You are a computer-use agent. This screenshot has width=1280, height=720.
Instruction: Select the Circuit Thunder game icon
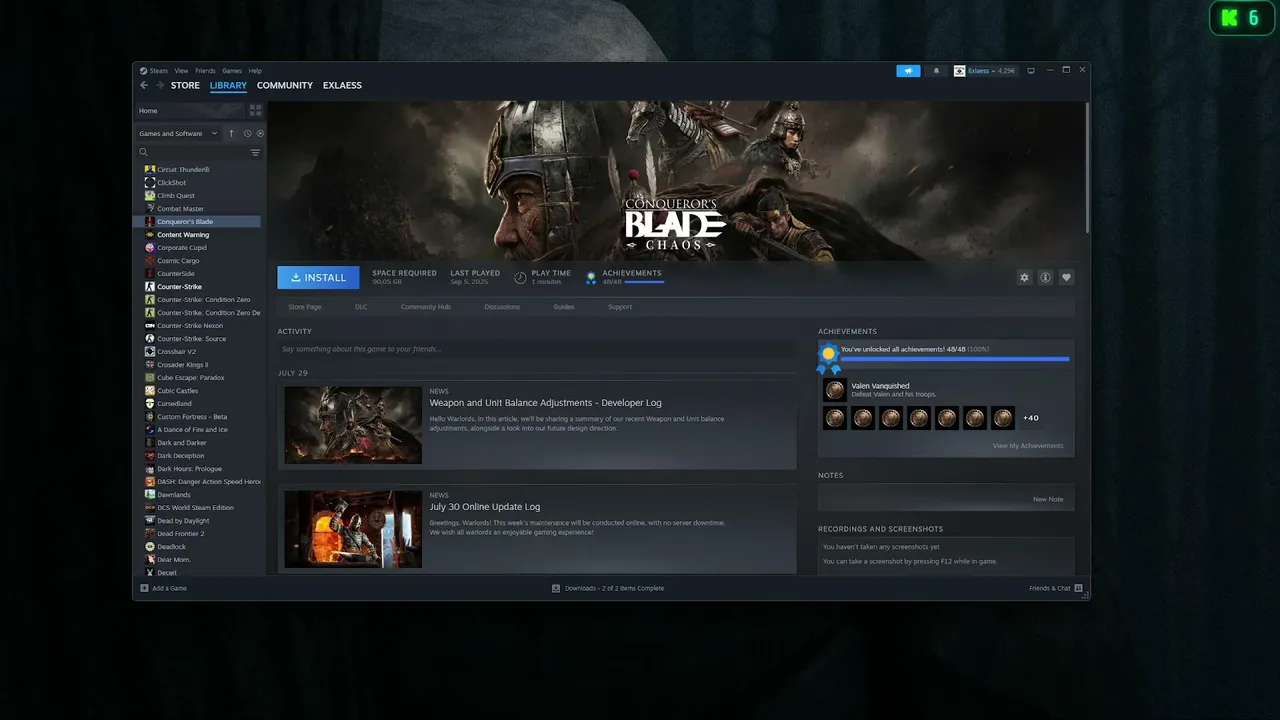pos(149,170)
